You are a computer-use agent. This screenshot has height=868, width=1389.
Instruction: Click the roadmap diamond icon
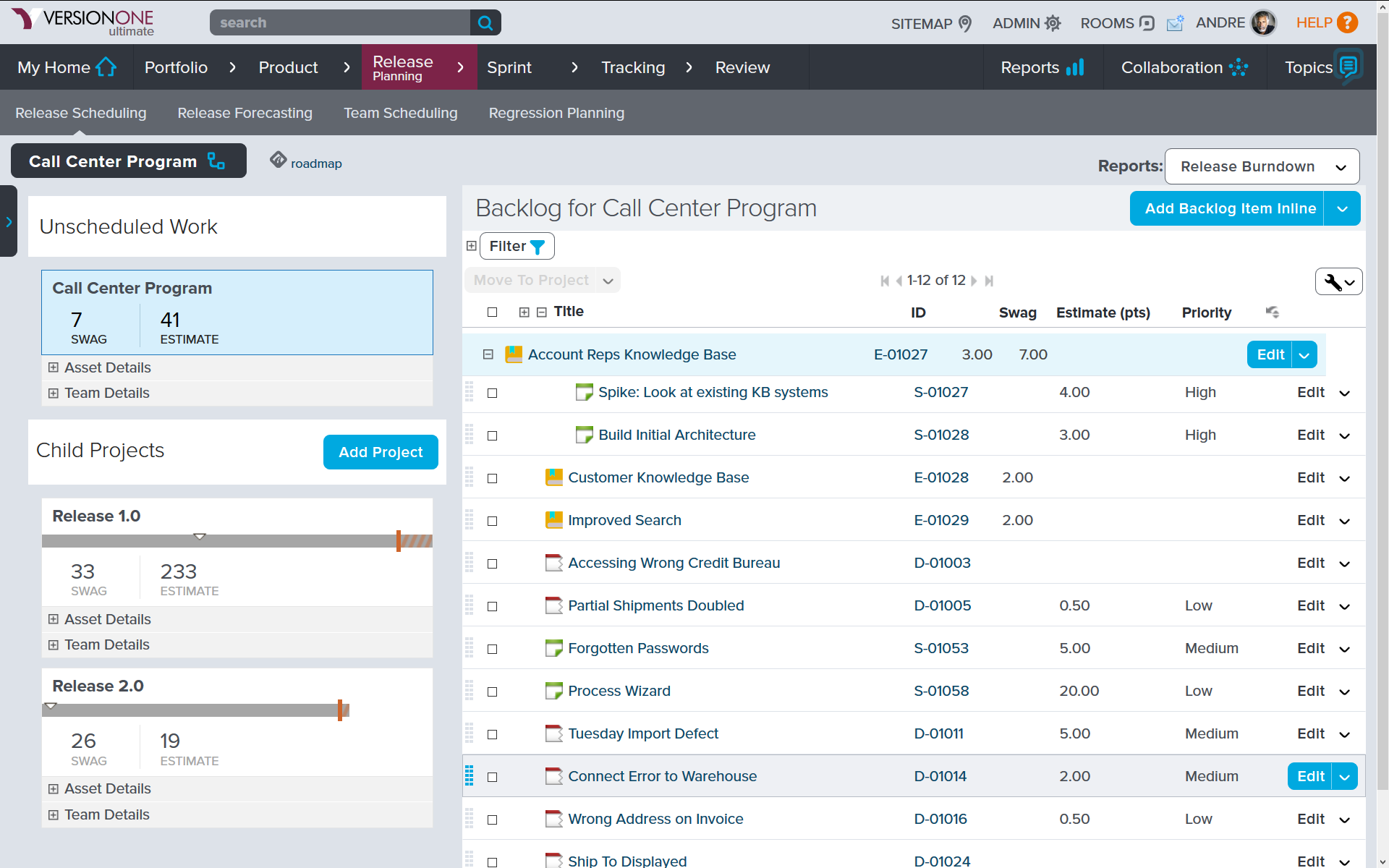click(278, 160)
